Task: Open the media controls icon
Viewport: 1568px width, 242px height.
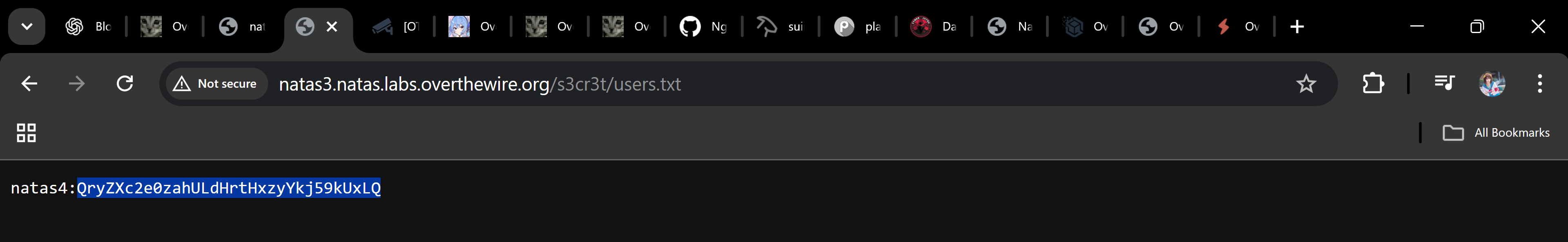Action: (x=1444, y=83)
